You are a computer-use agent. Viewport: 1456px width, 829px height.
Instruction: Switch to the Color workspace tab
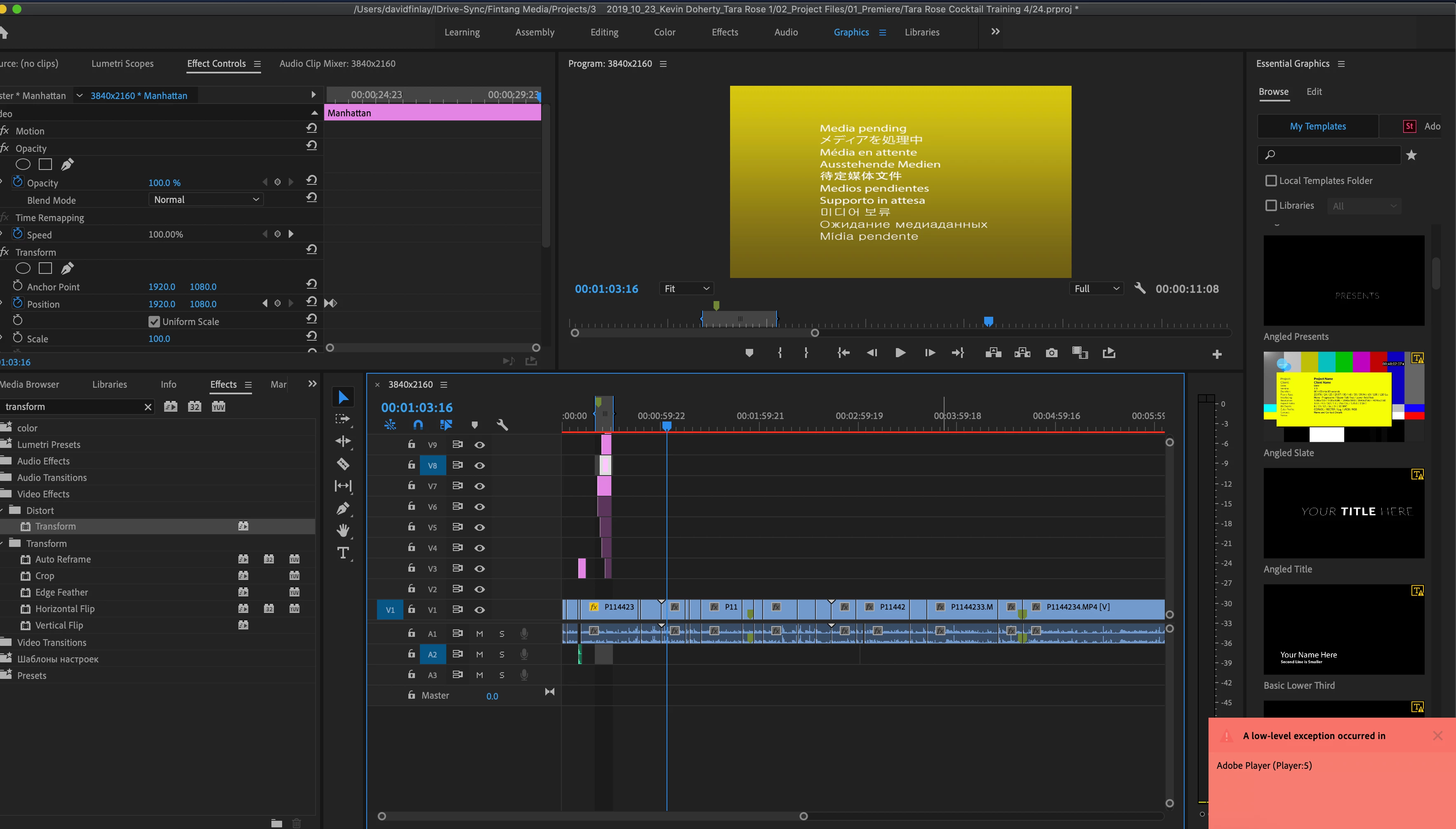664,33
